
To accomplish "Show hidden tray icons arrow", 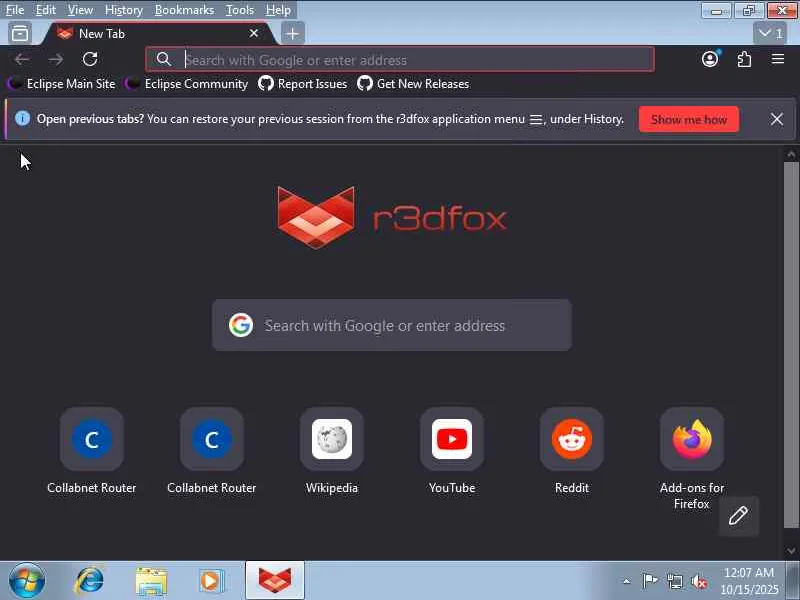I will click(x=627, y=581).
